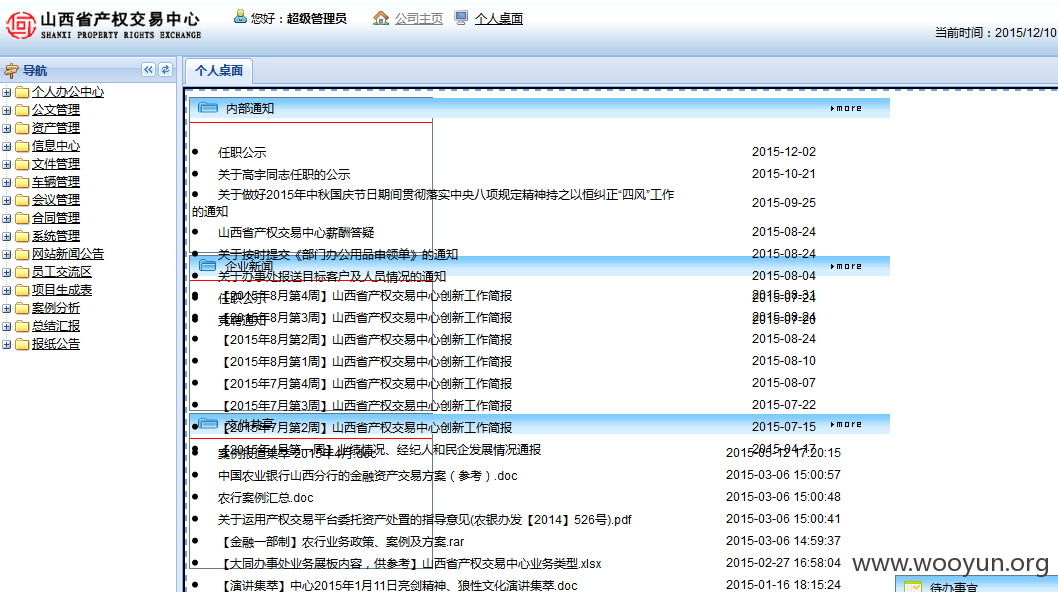The width and height of the screenshot is (1058, 592).
Task: Open the 待办事宜 popup panel
Action: [x=977, y=585]
